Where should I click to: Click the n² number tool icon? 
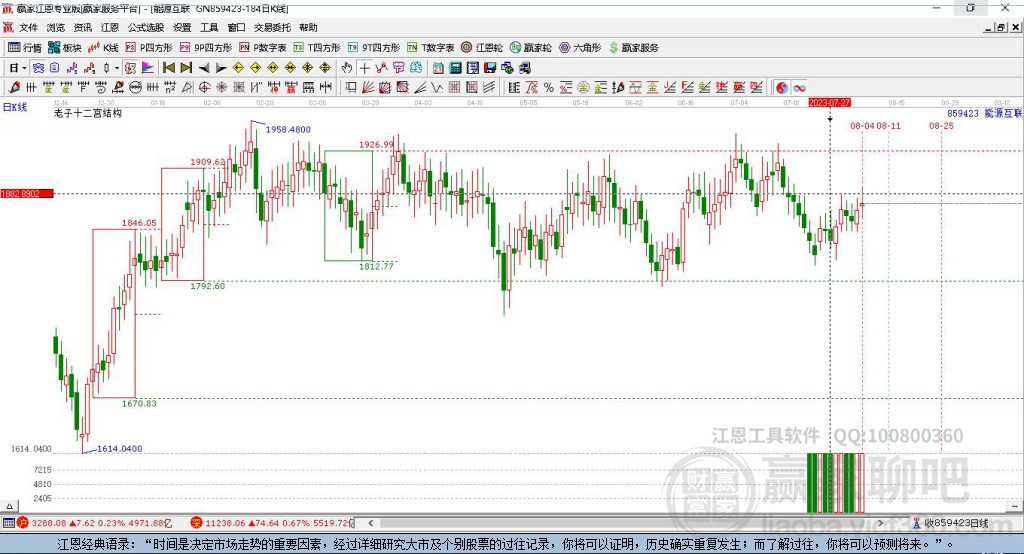tap(170, 88)
